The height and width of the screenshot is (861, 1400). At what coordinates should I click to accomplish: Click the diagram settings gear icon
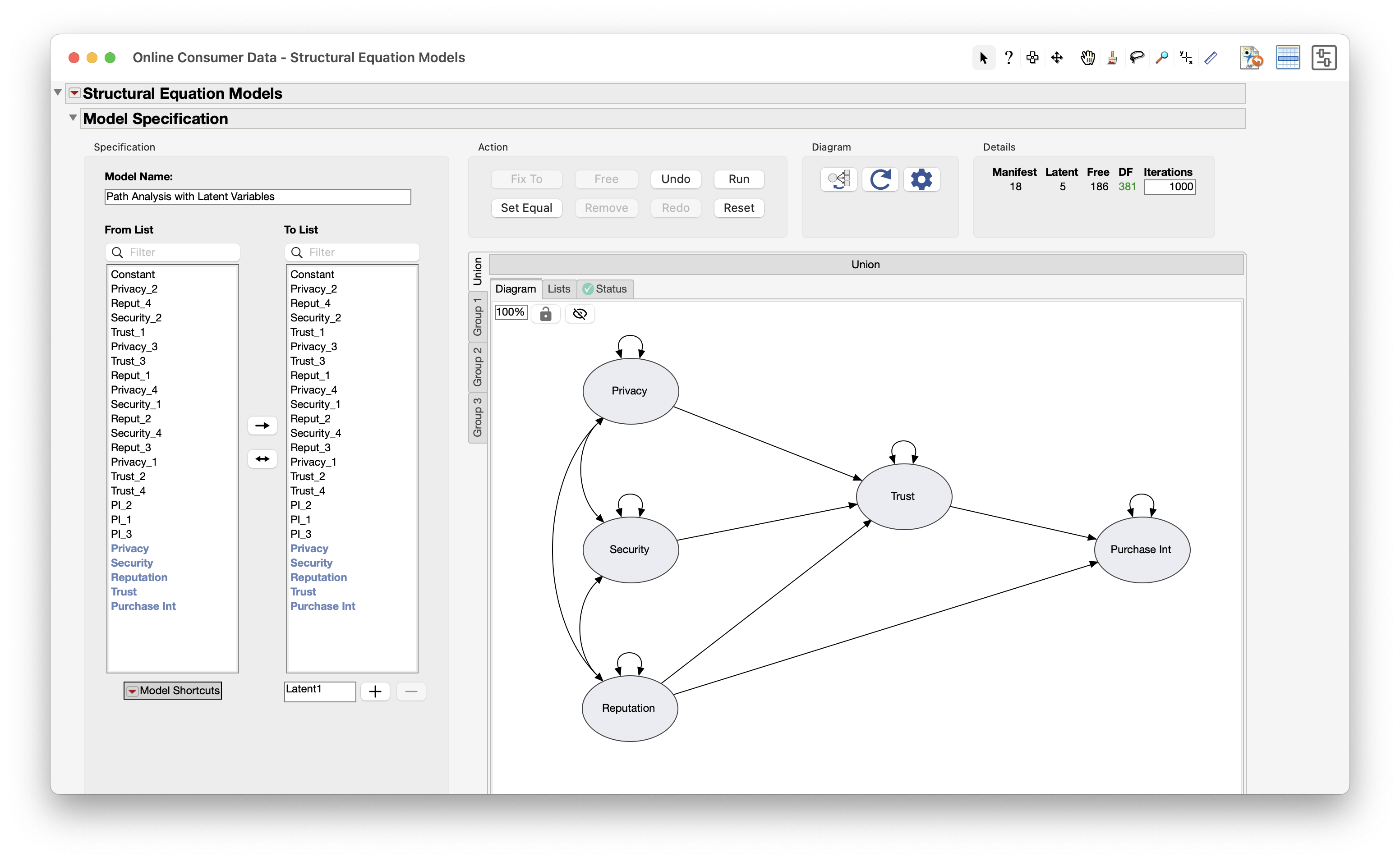[x=921, y=179]
